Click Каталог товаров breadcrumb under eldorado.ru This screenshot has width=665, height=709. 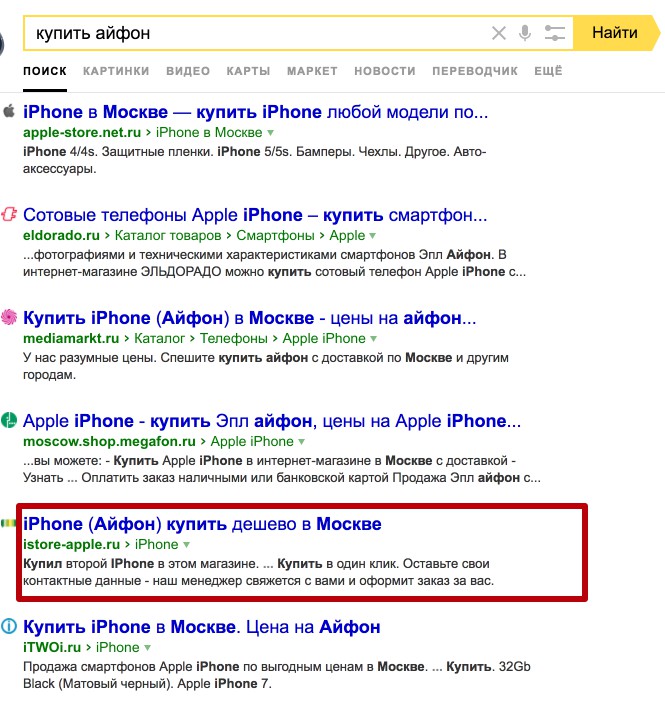point(168,236)
